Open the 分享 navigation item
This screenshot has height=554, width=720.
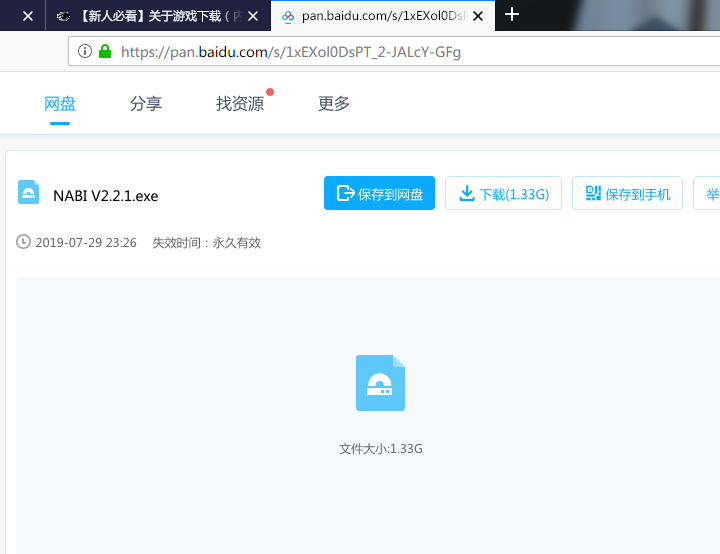click(146, 104)
